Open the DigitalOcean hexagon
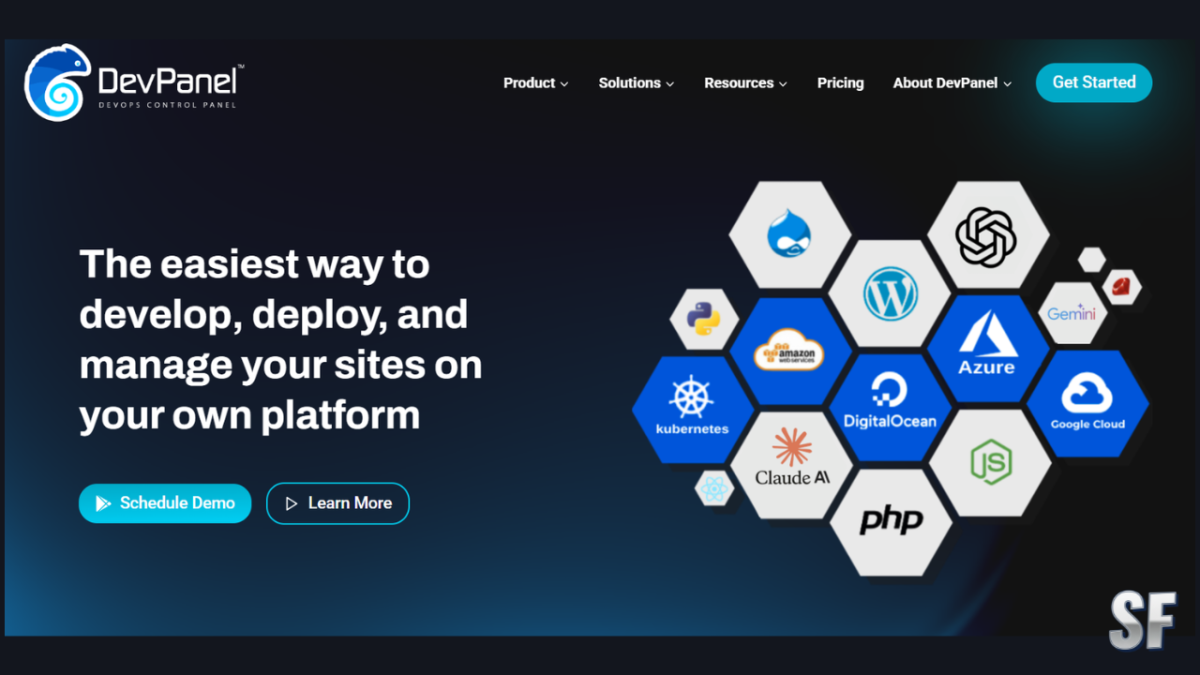Viewport: 1200px width, 675px height. point(890,407)
